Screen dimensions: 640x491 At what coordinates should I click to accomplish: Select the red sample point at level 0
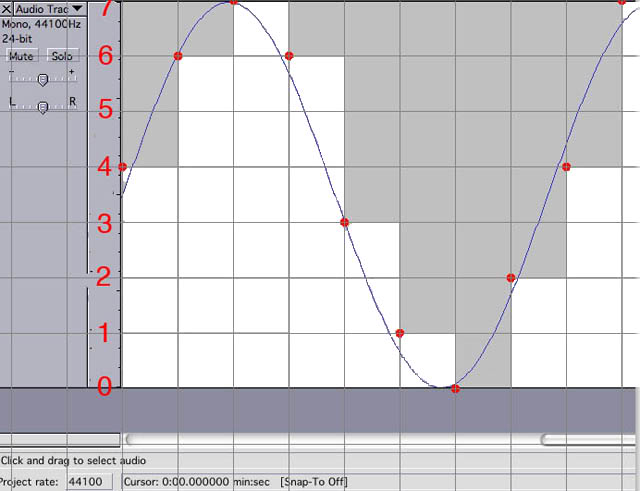tap(455, 388)
